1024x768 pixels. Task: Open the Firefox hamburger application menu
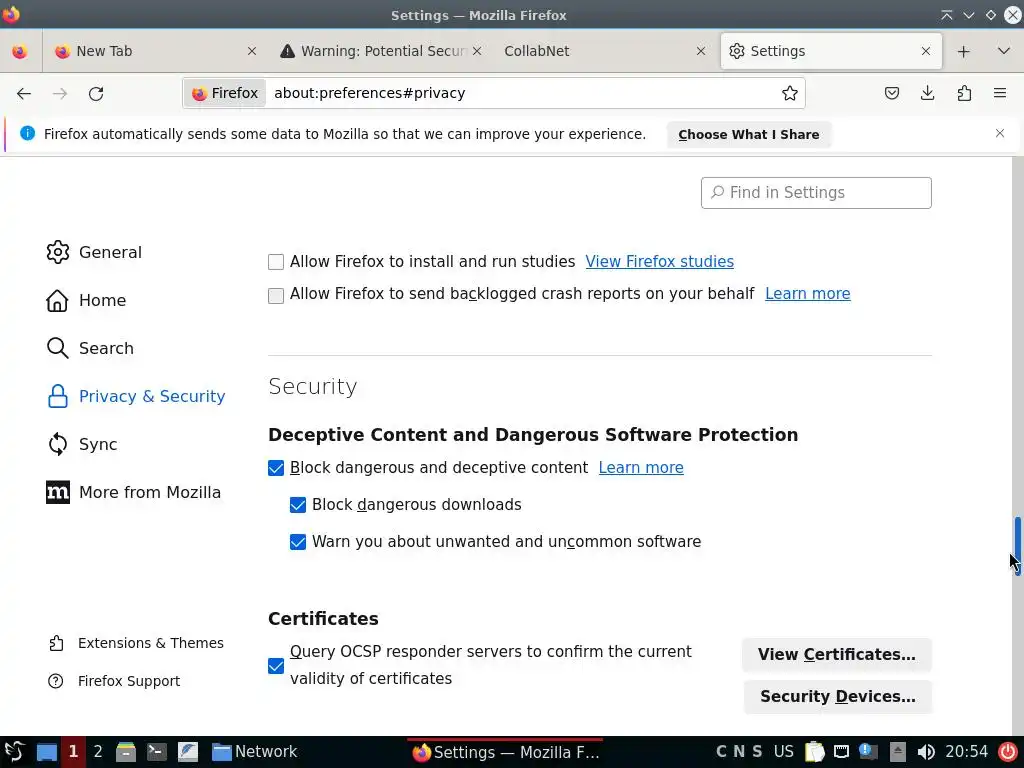click(1000, 93)
